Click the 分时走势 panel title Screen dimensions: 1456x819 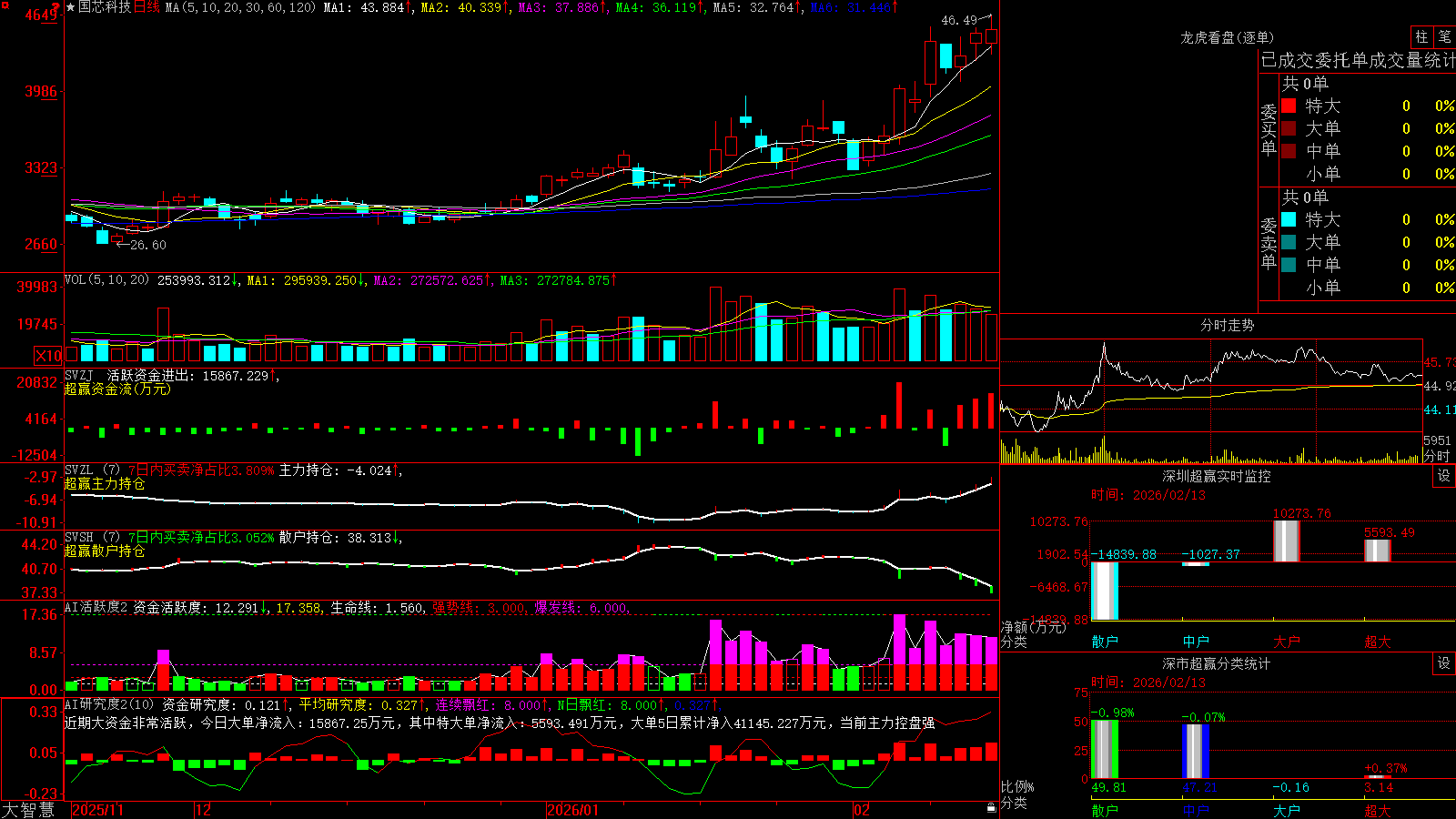pos(1227,325)
